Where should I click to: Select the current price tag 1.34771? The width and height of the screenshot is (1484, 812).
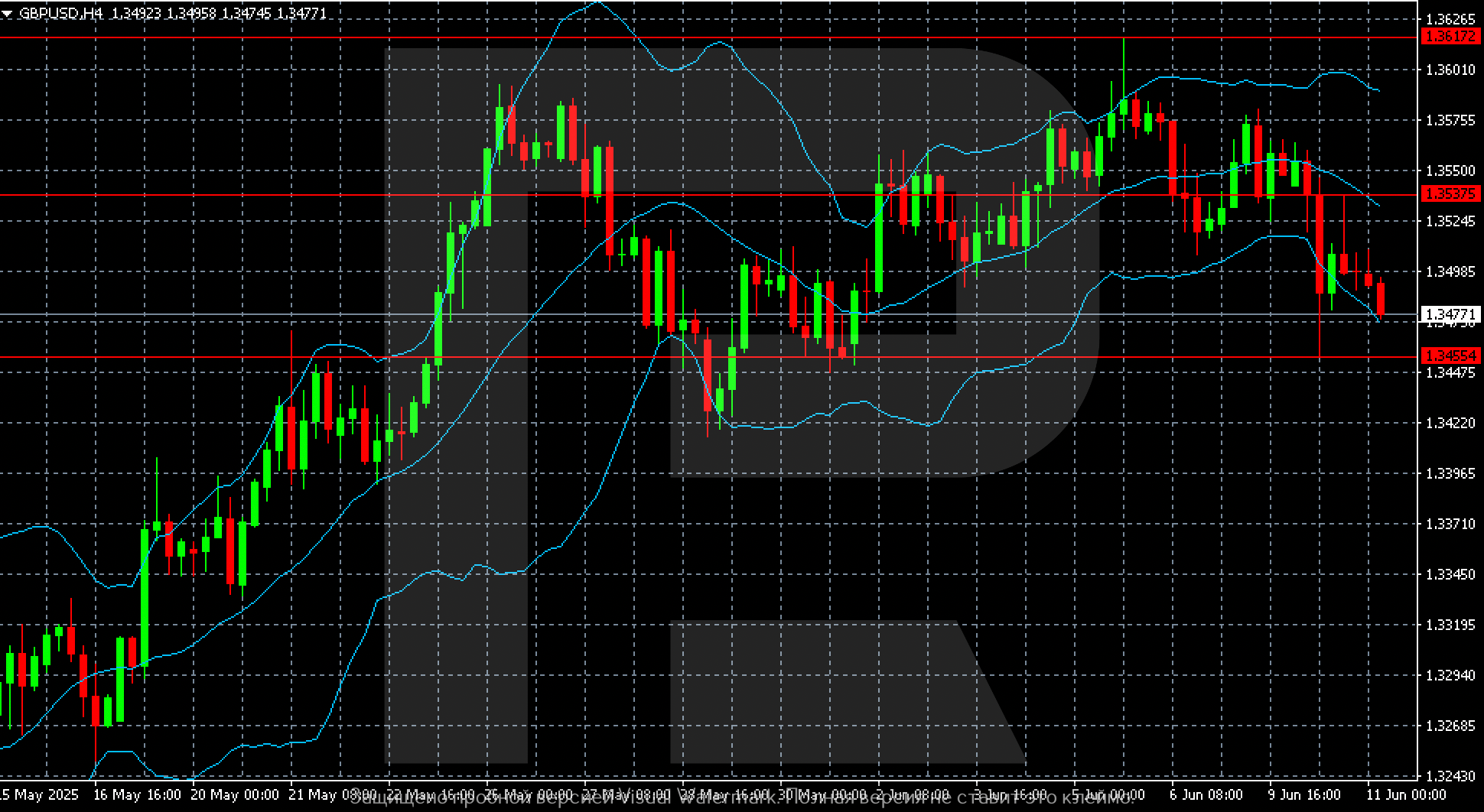(1450, 314)
